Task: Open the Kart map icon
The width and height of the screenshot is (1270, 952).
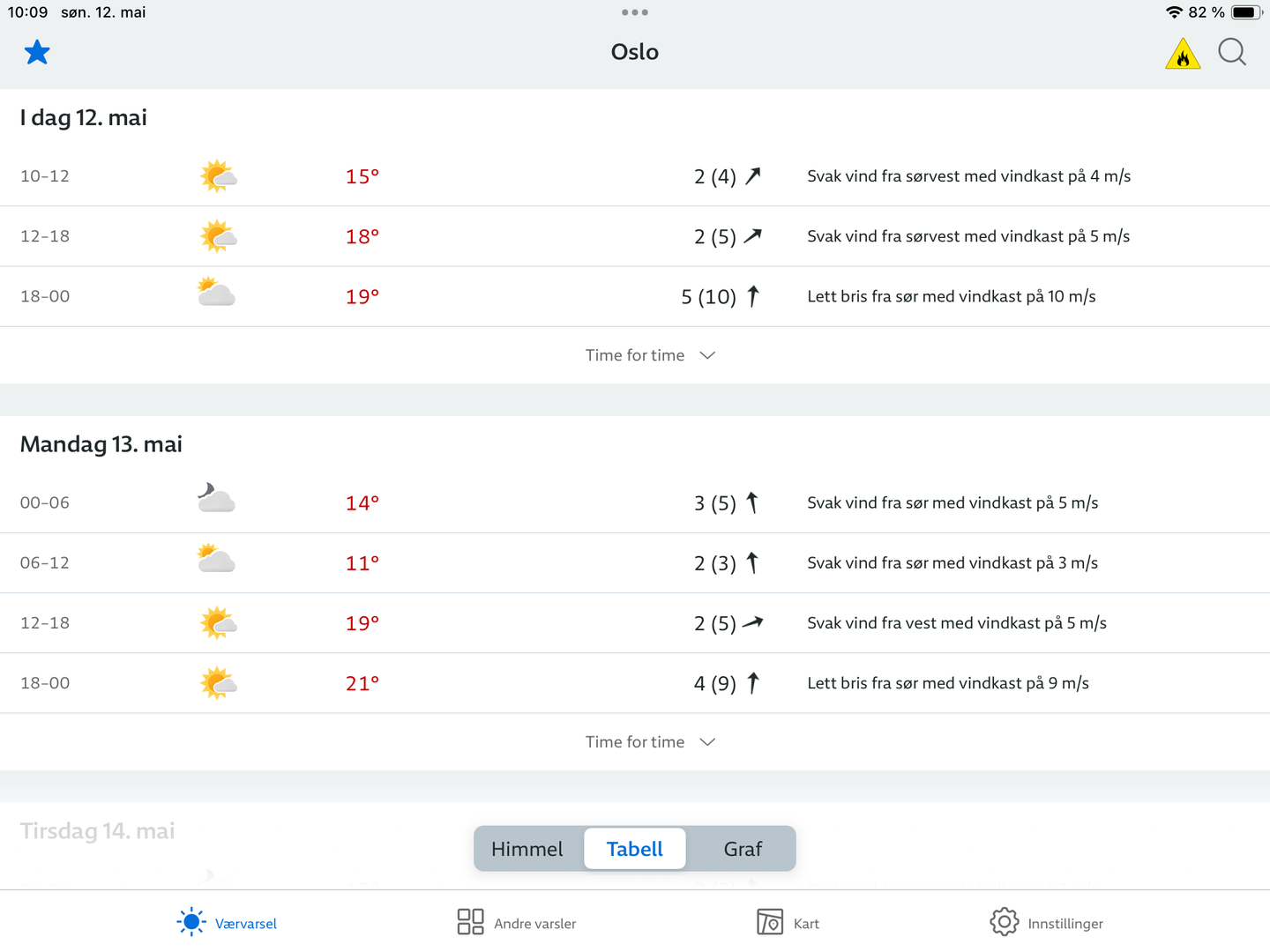Action: (x=770, y=922)
